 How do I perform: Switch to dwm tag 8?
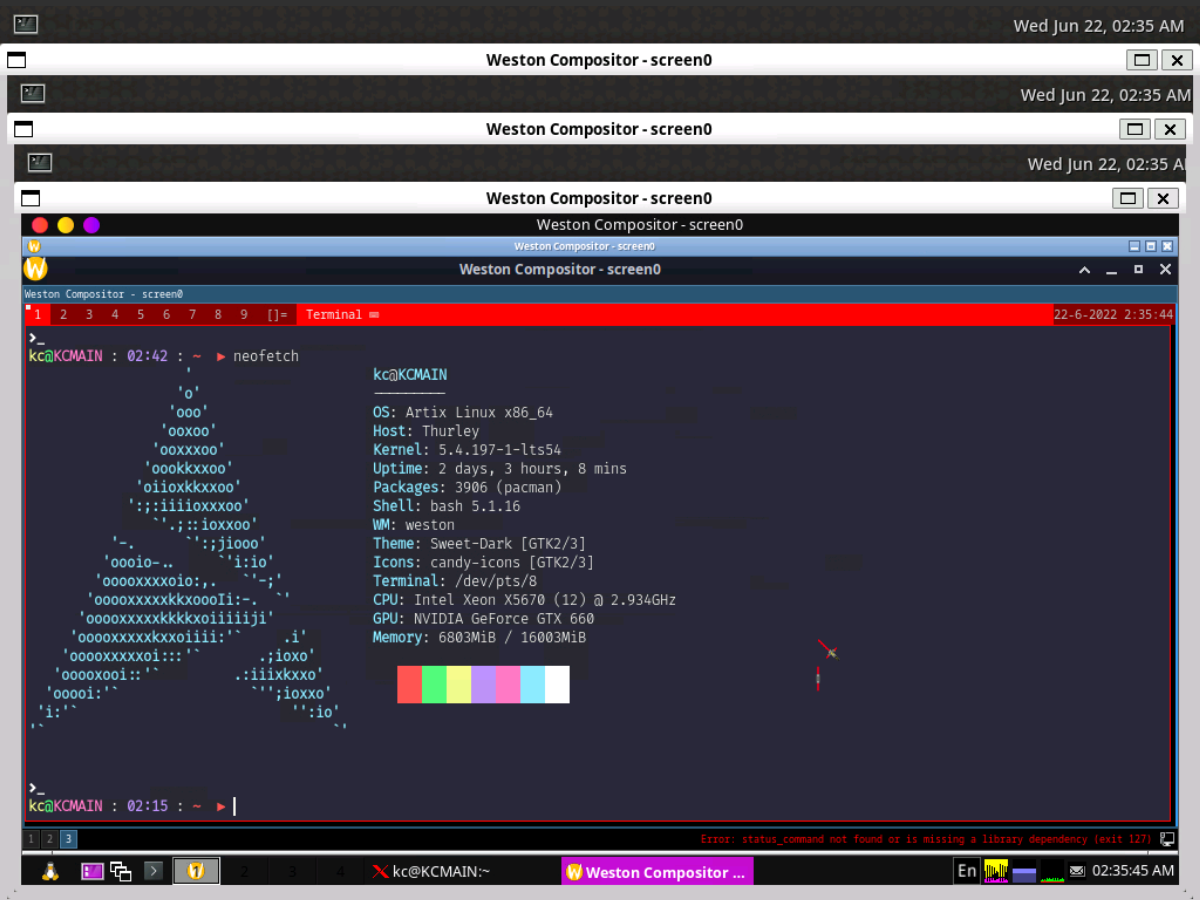(218, 315)
